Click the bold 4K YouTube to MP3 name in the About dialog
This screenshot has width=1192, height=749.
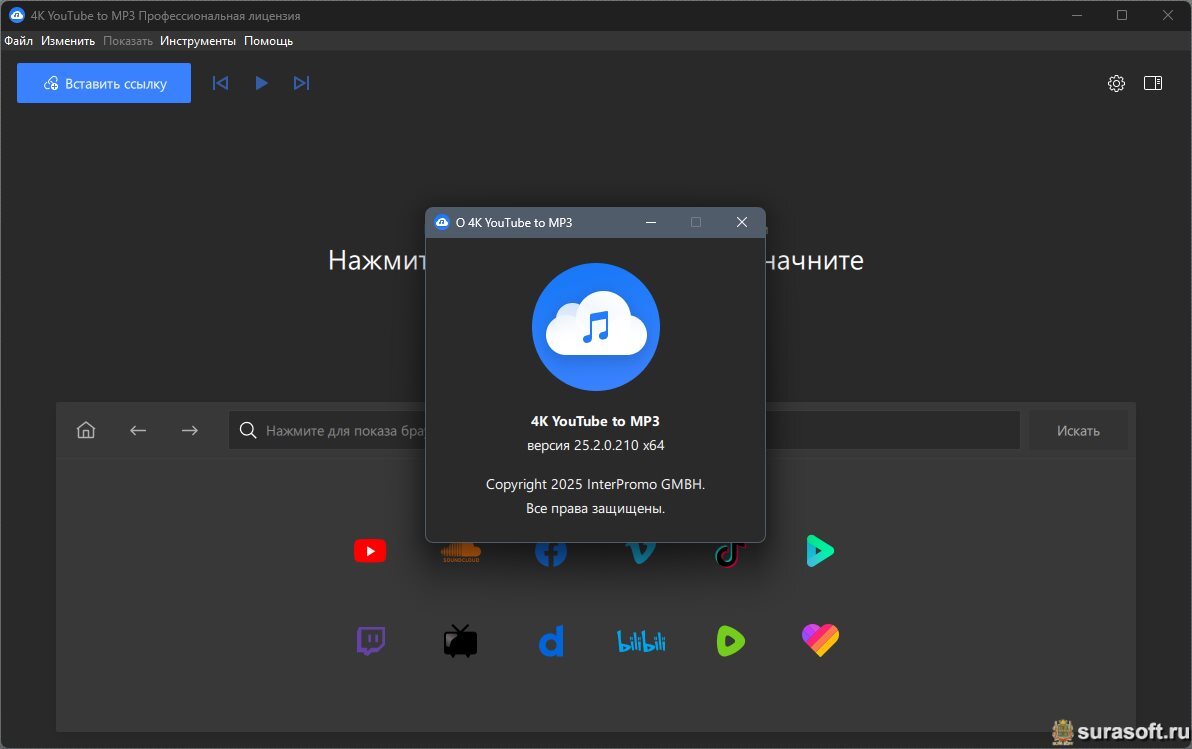click(595, 421)
